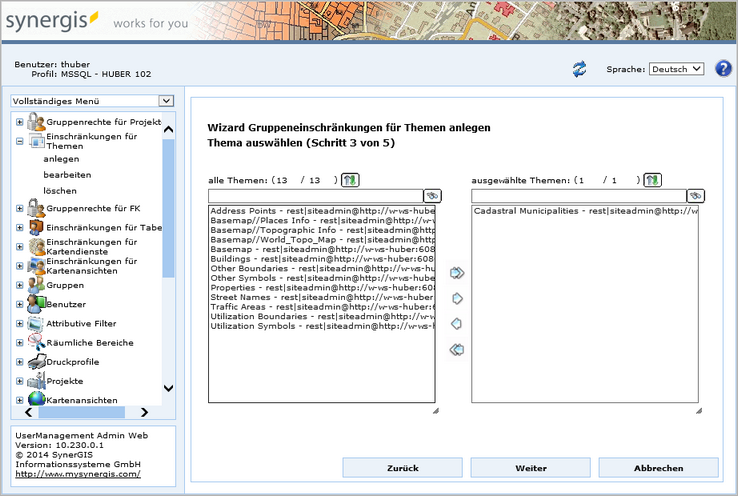Expand the Druckprofile tree node
Viewport: 738px width, 496px height.
(x=20, y=362)
